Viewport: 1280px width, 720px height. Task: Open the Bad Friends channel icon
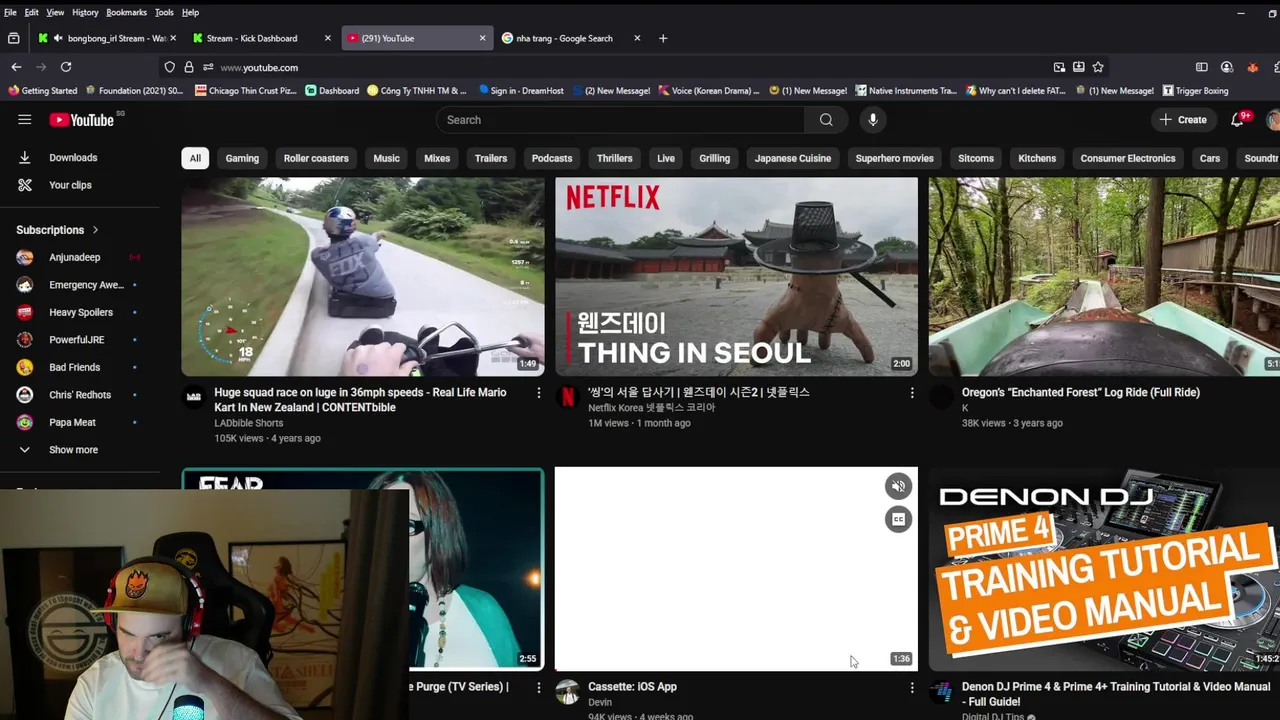point(25,367)
